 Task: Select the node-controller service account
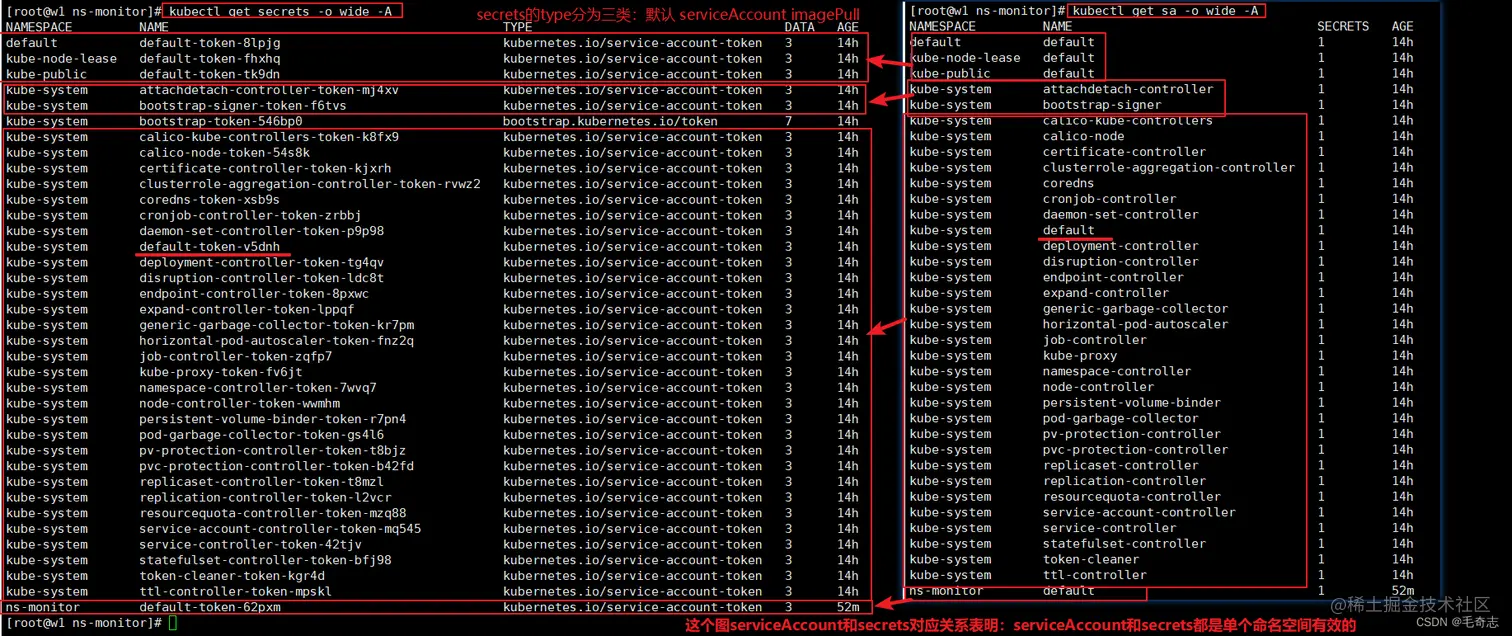(1099, 387)
